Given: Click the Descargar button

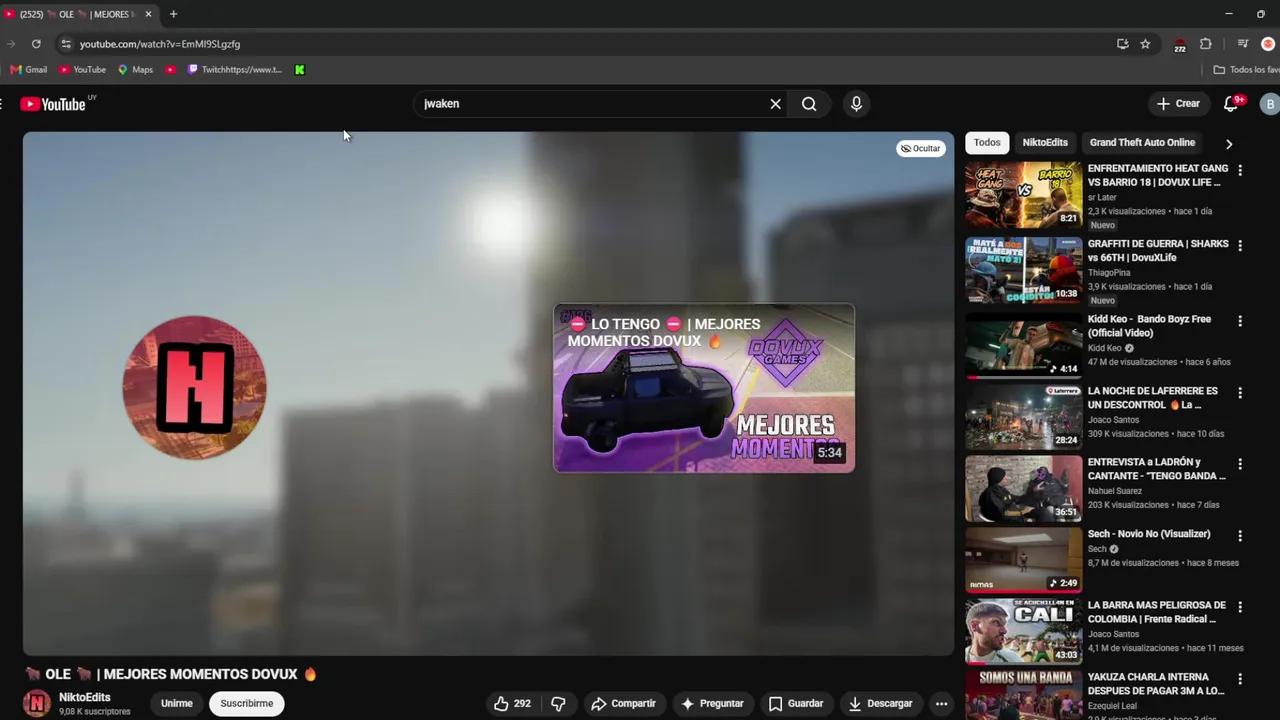Looking at the screenshot, I should pos(880,704).
